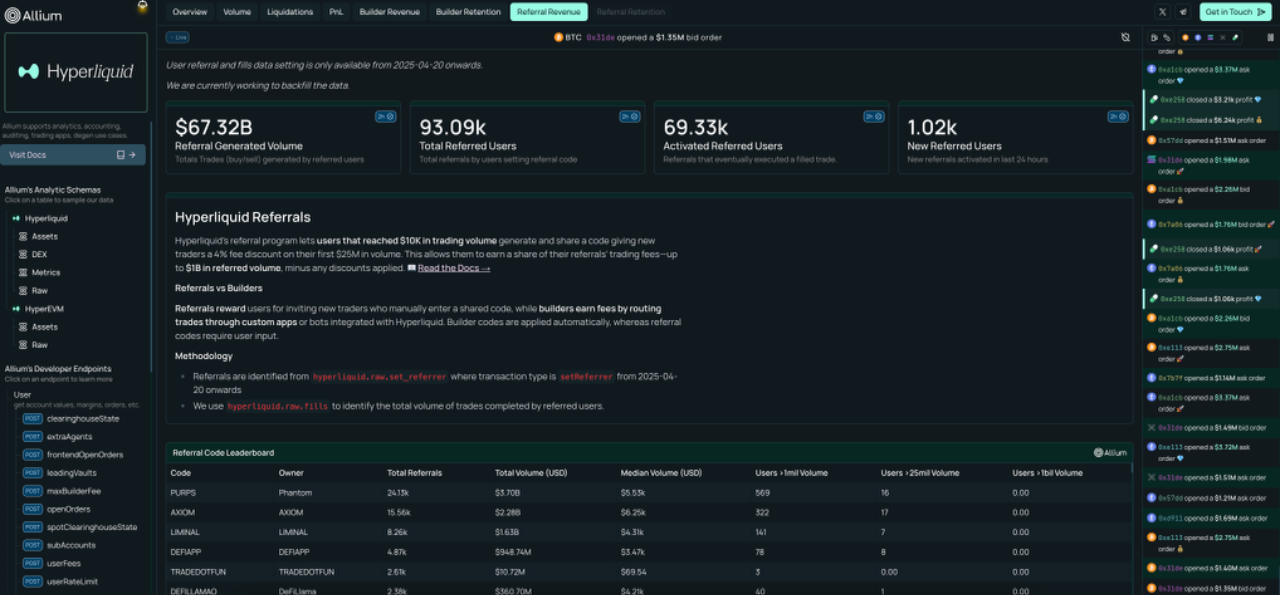
Task: Open the leadingVaults endpoint
Action: tap(60, 472)
